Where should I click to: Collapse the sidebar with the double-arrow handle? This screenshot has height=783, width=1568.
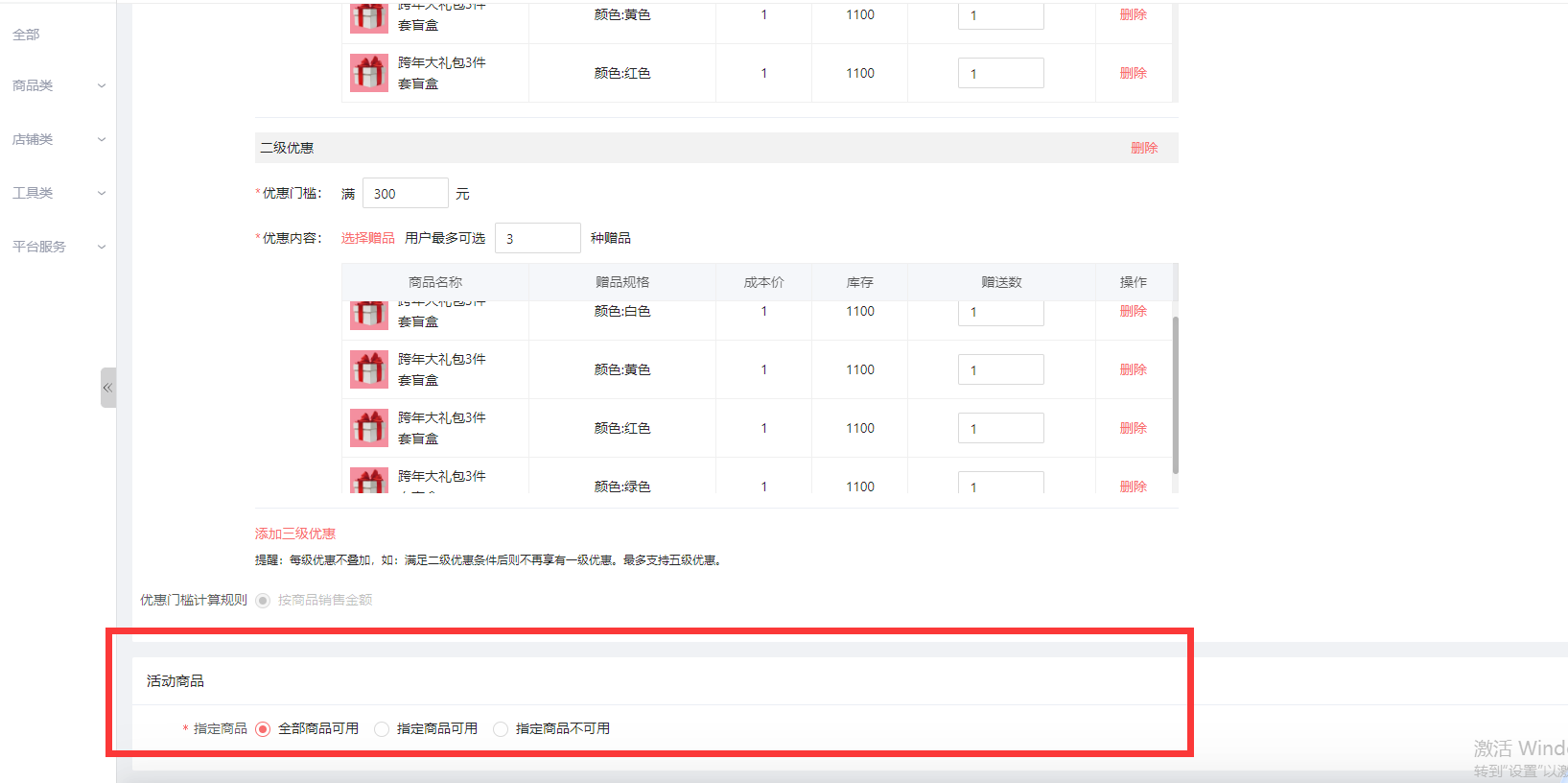click(107, 388)
